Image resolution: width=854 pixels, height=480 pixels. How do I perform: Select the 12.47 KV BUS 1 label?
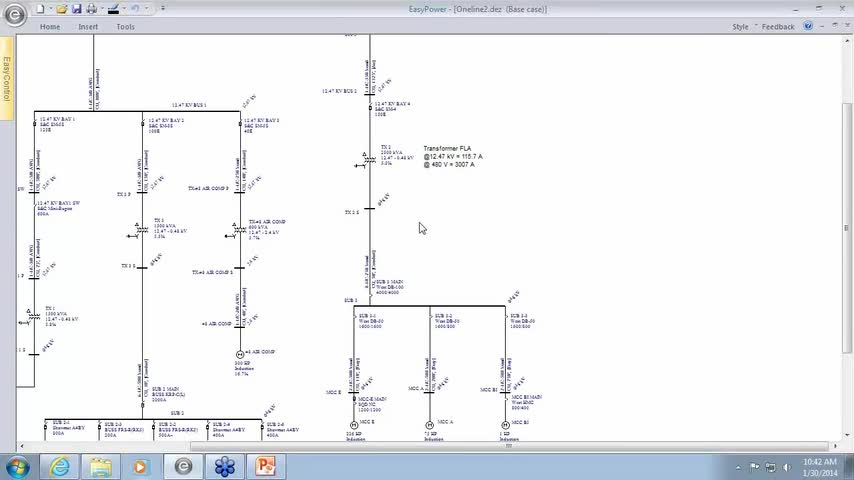click(x=188, y=105)
